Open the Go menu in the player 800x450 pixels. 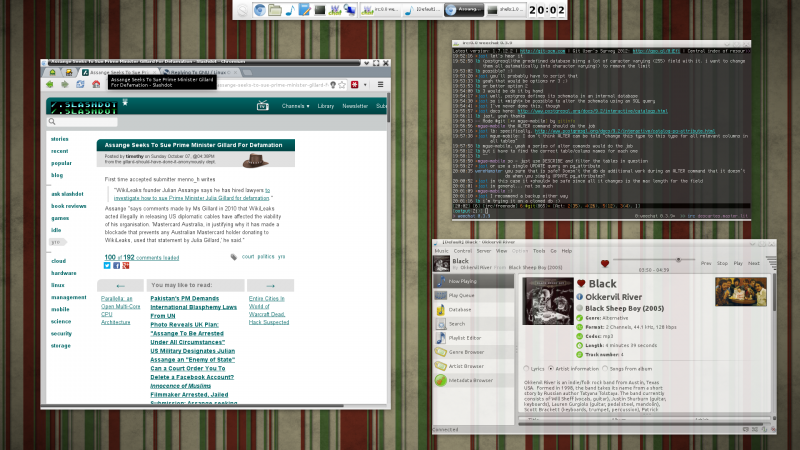coord(553,251)
